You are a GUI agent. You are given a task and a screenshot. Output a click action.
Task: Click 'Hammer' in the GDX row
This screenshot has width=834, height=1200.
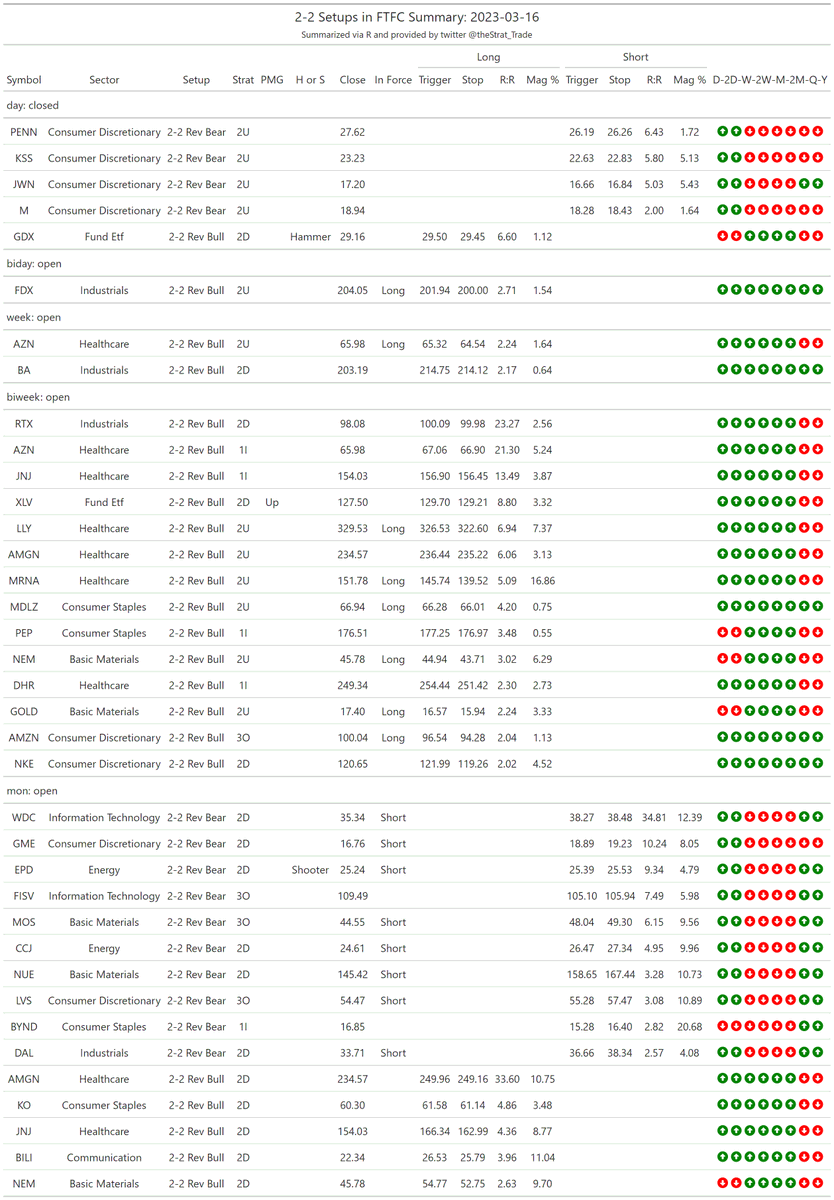click(x=310, y=237)
